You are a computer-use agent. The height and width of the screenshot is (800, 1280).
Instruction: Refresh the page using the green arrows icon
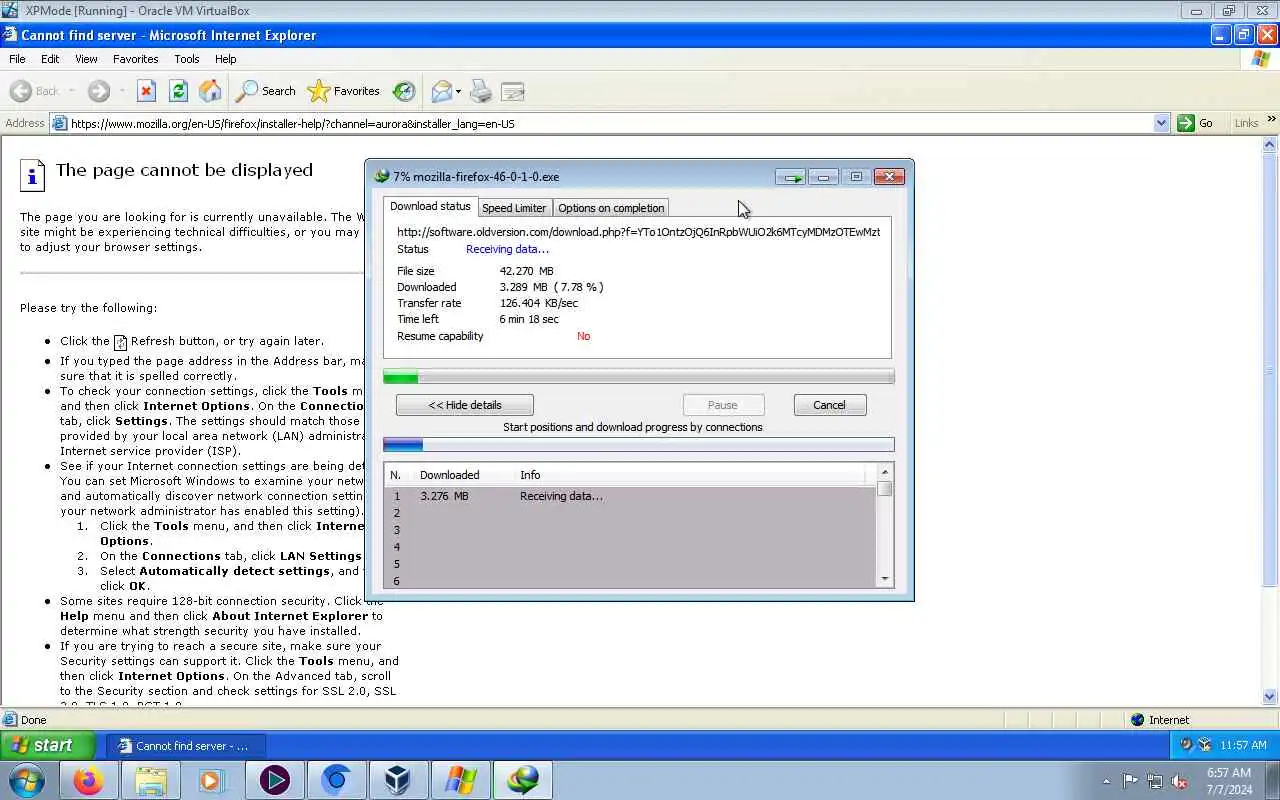[x=178, y=91]
